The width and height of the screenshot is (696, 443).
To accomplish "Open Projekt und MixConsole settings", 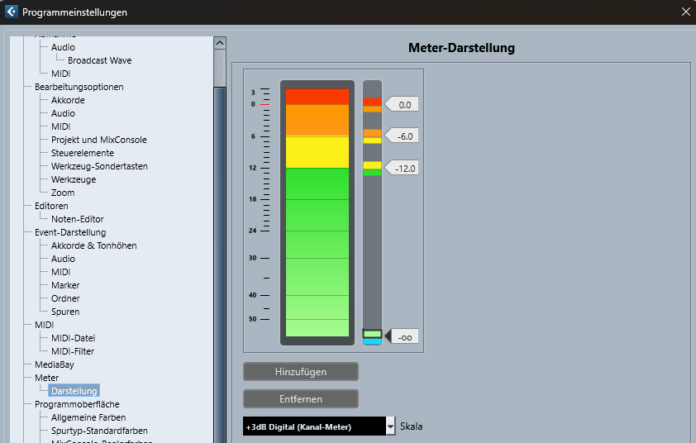I will [x=99, y=140].
